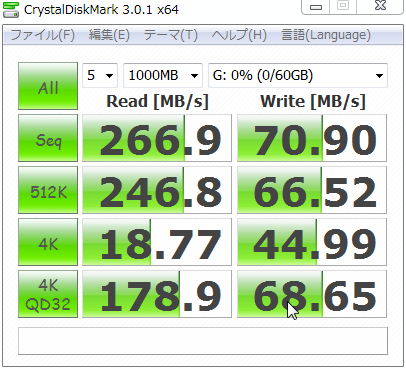Select the Seq read value 266.9

[x=157, y=138]
